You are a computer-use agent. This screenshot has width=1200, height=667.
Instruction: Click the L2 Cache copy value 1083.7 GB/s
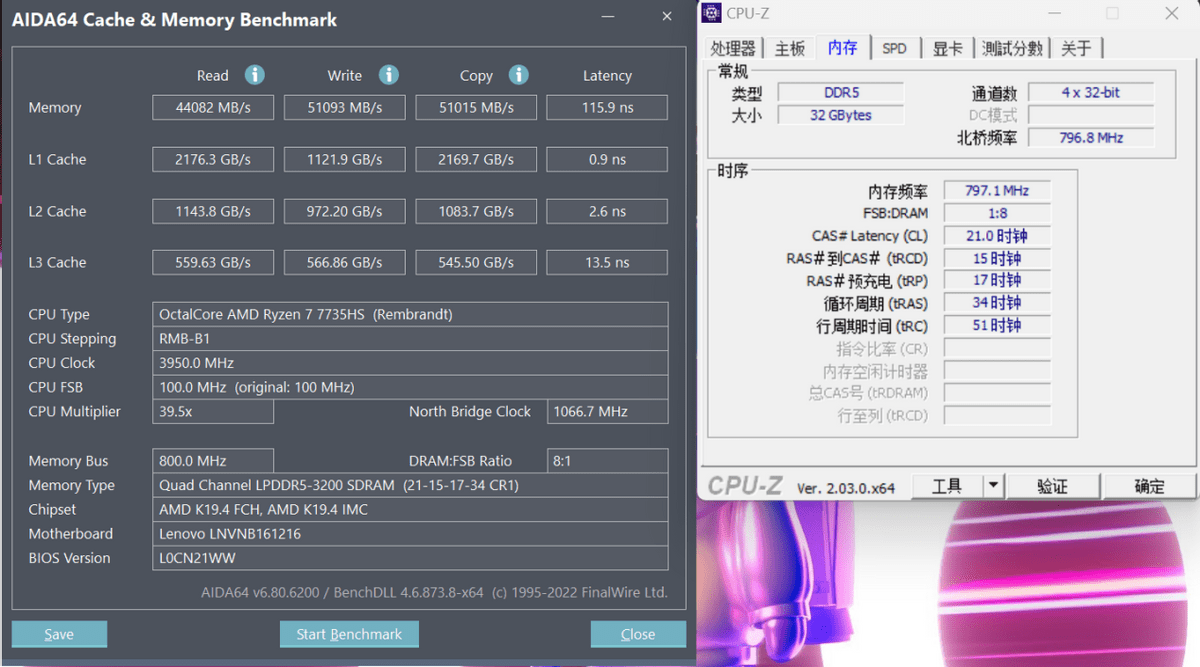pos(476,211)
